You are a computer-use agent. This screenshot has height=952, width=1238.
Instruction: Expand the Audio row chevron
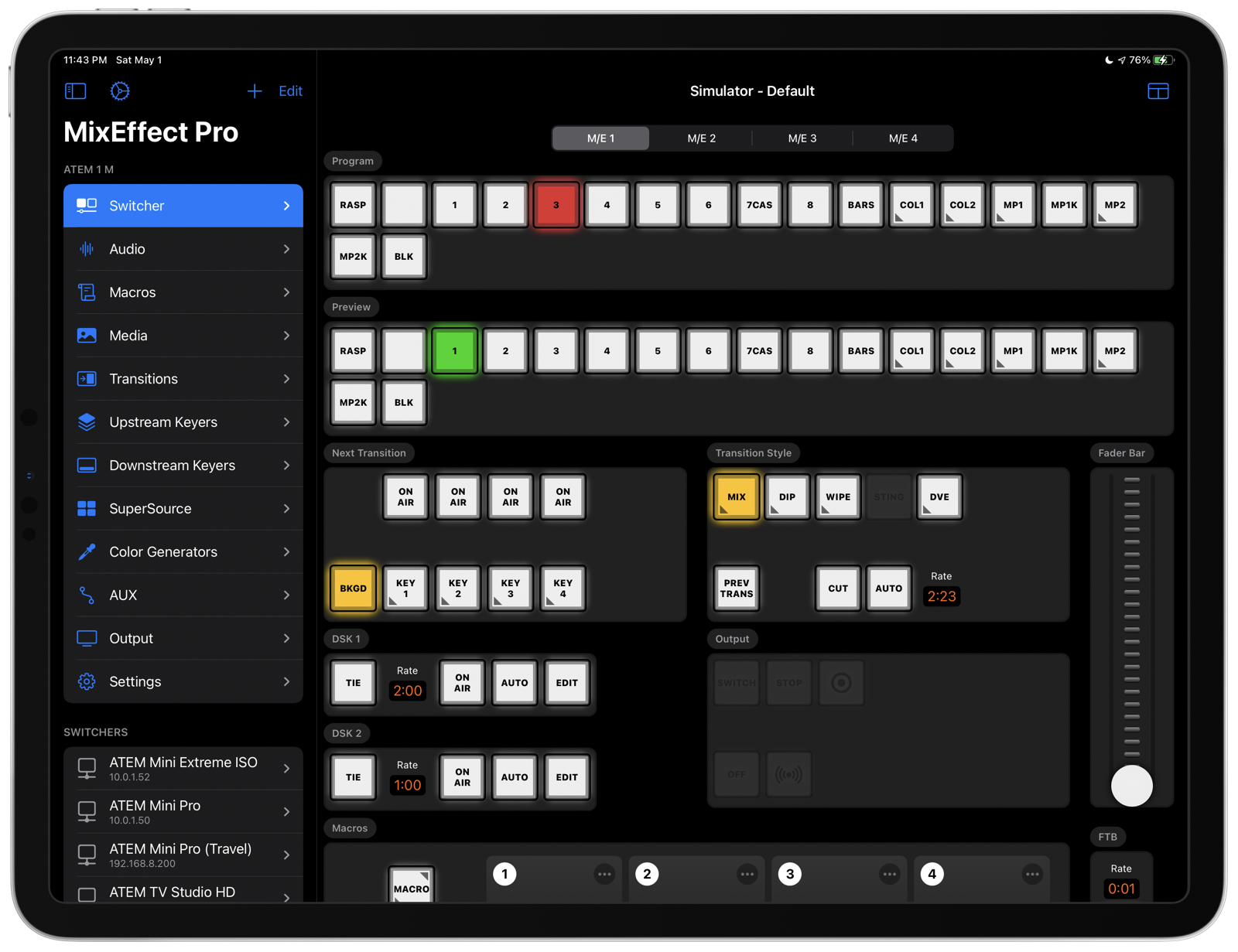coord(286,249)
